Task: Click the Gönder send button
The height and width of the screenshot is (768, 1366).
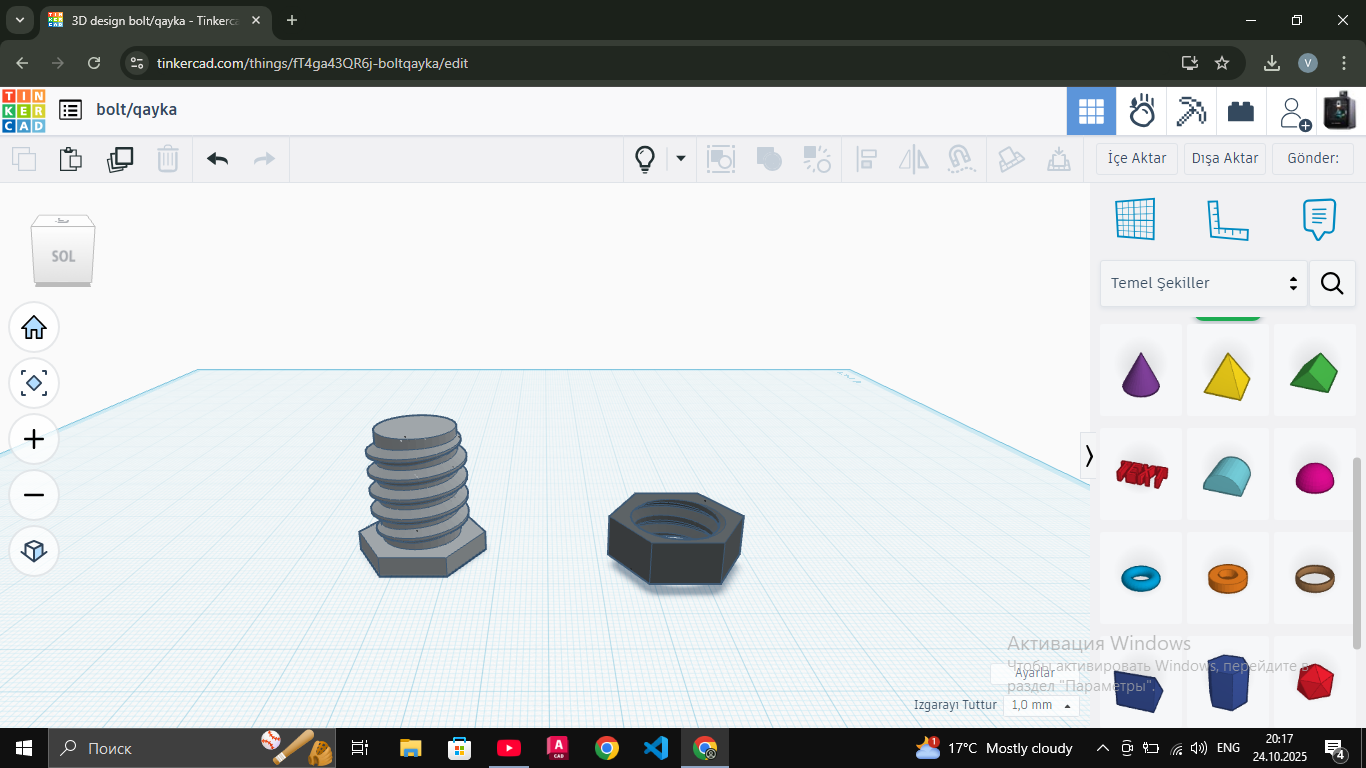Action: [1313, 158]
